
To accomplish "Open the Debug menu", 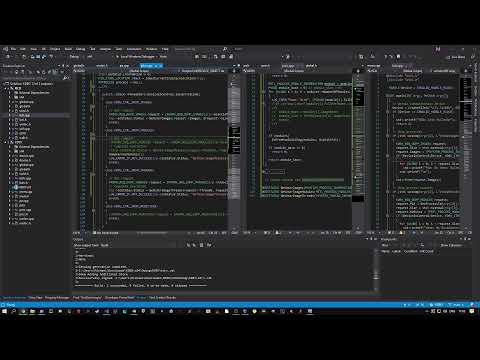I will 80,49.
